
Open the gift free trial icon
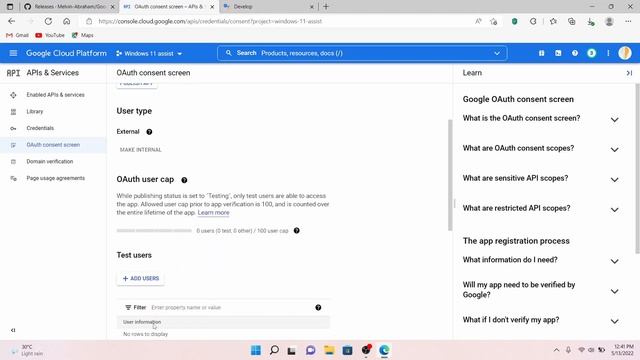[x=541, y=53]
